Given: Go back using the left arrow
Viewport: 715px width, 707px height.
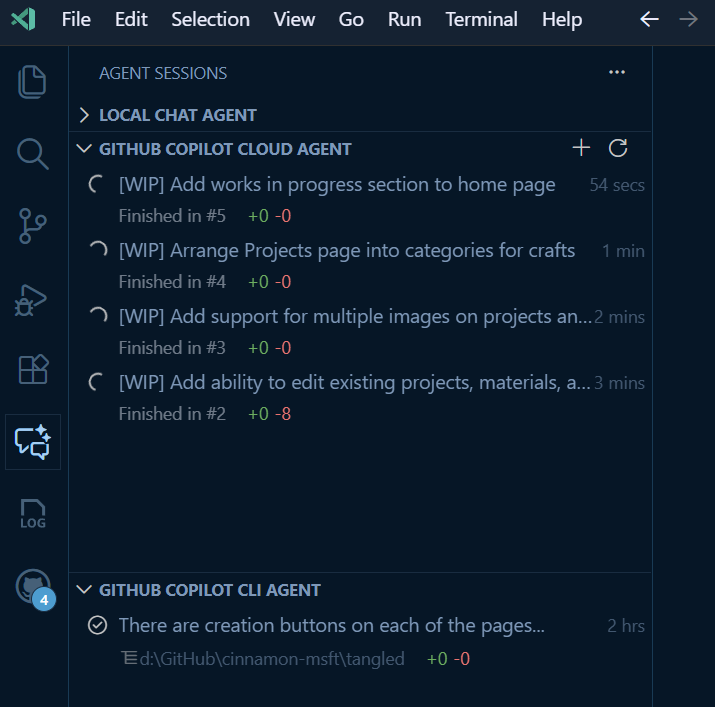Looking at the screenshot, I should 649,19.
